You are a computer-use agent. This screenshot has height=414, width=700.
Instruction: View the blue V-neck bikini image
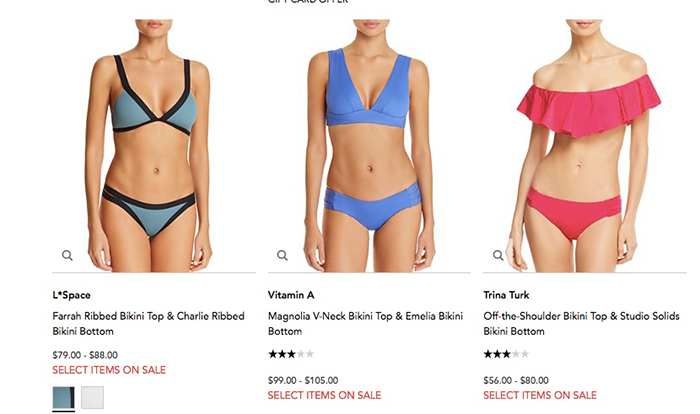(369, 146)
